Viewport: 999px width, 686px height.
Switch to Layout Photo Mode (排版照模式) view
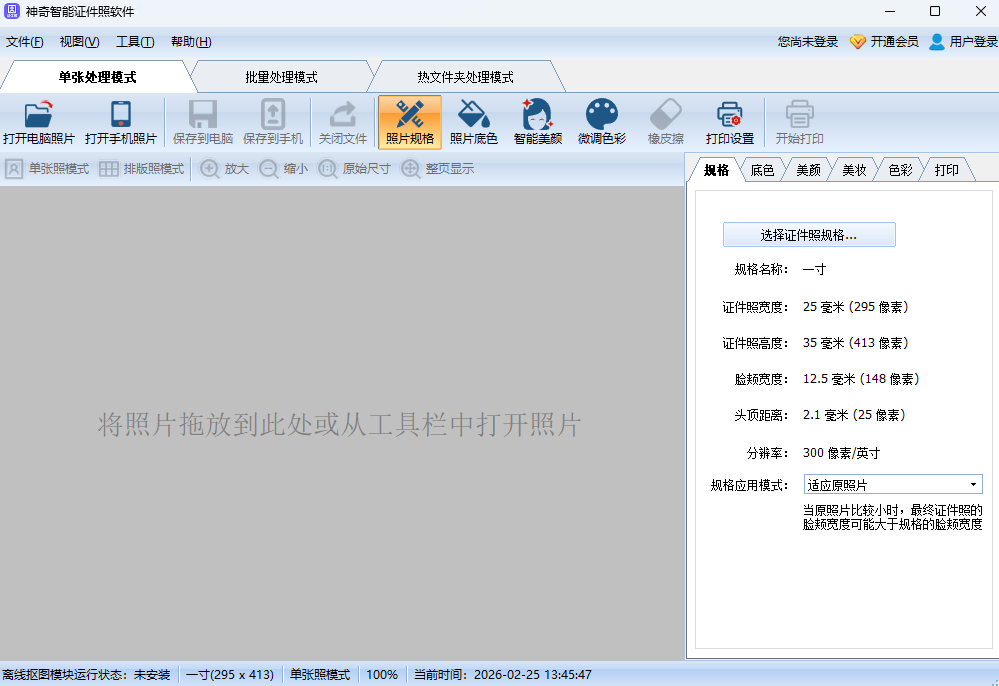(142, 169)
